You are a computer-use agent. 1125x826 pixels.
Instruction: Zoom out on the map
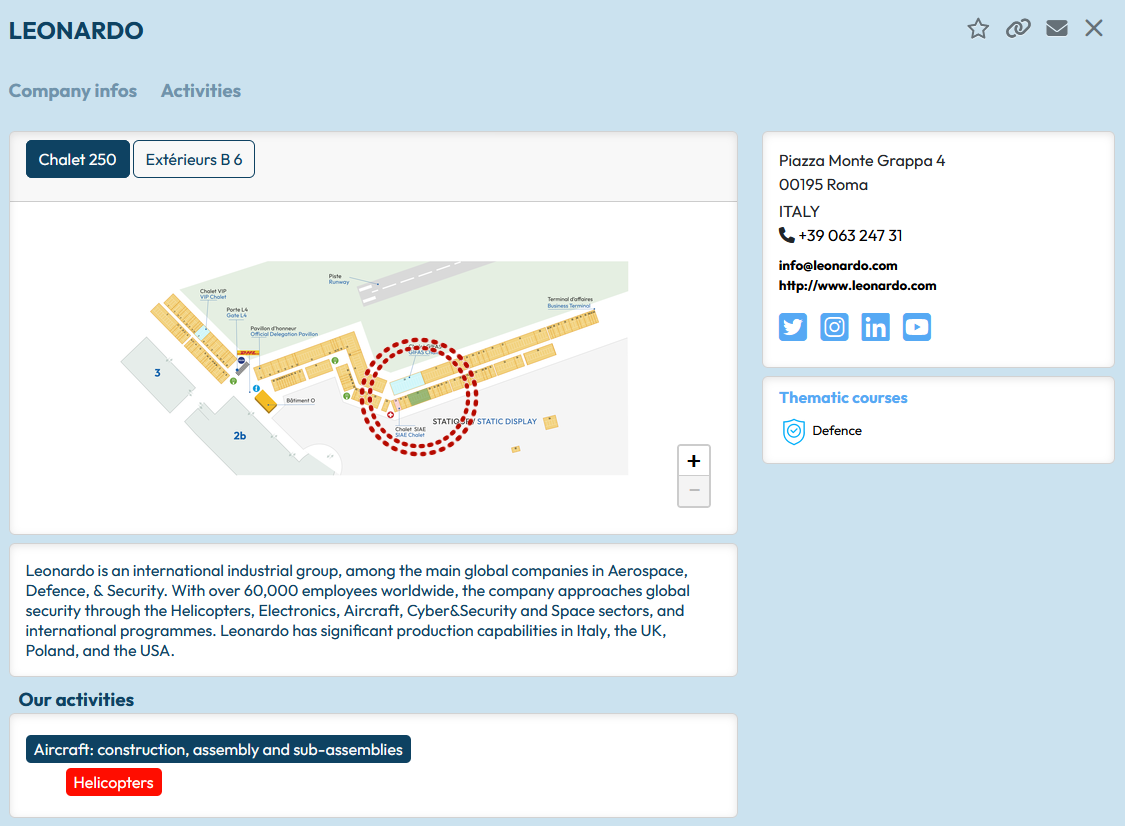[694, 491]
